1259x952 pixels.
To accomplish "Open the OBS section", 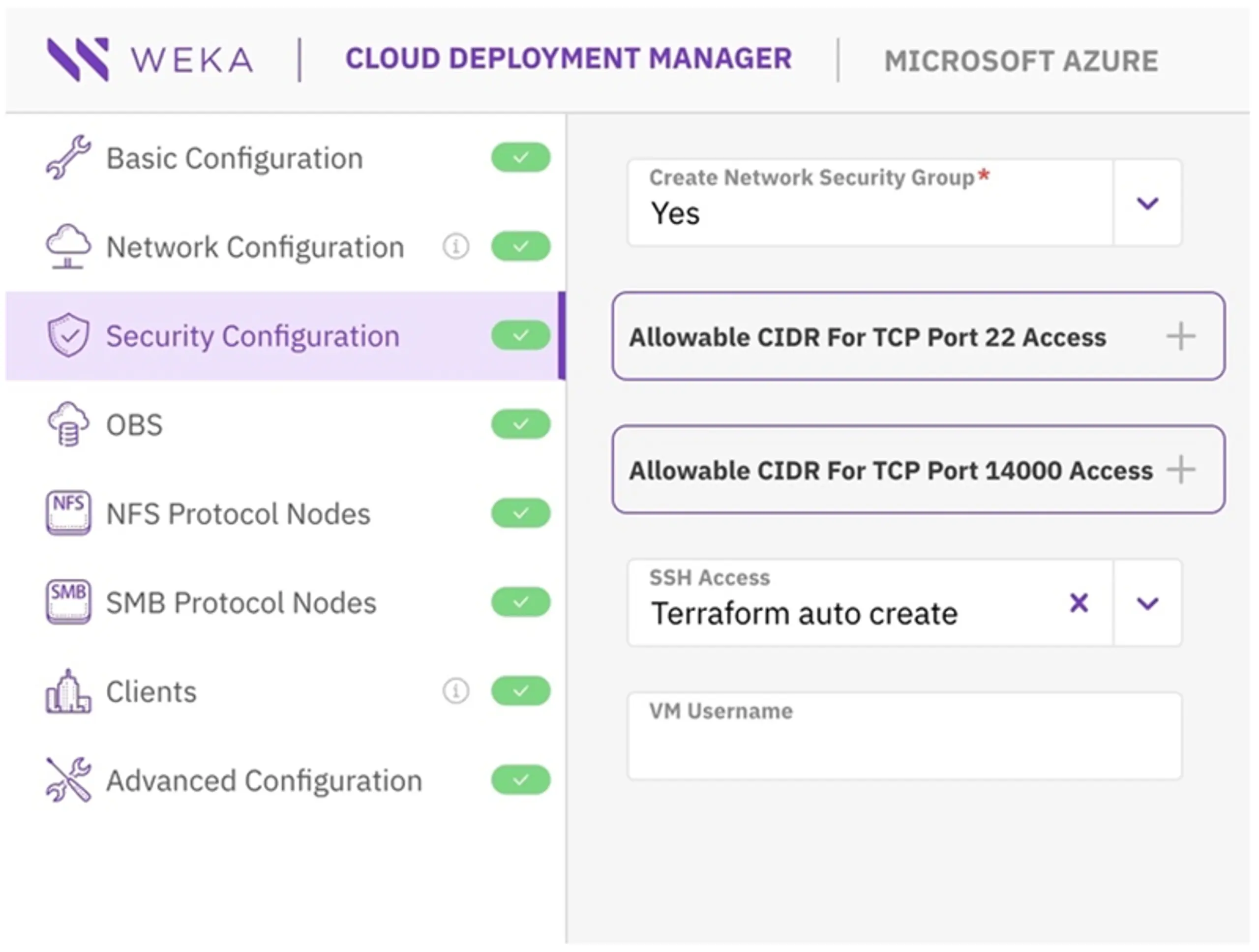I will click(285, 424).
